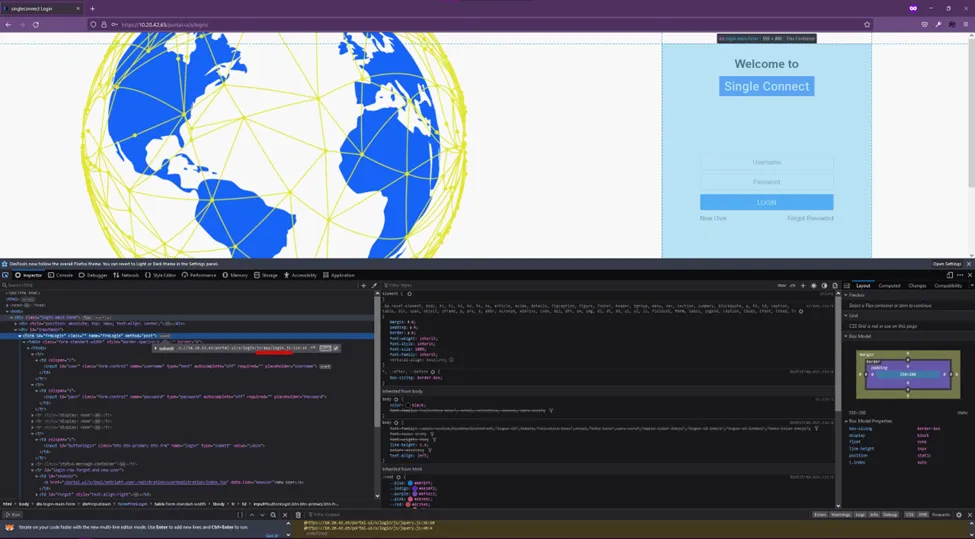The image size is (975, 539).
Task: Activate the eyedropper color picker icon
Action: click(374, 285)
